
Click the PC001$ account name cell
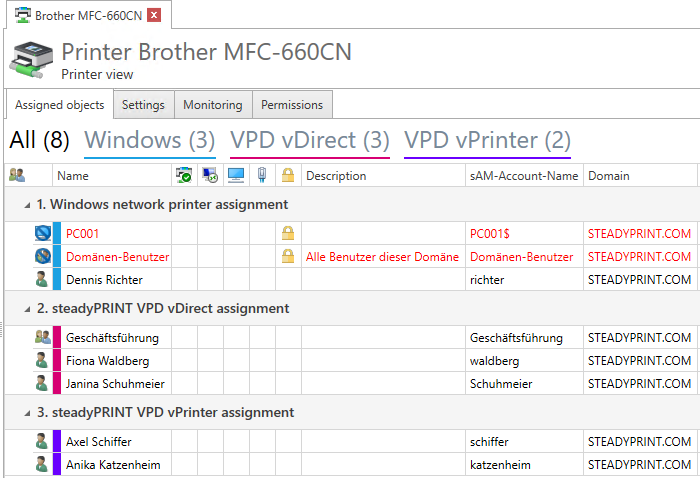[x=524, y=233]
